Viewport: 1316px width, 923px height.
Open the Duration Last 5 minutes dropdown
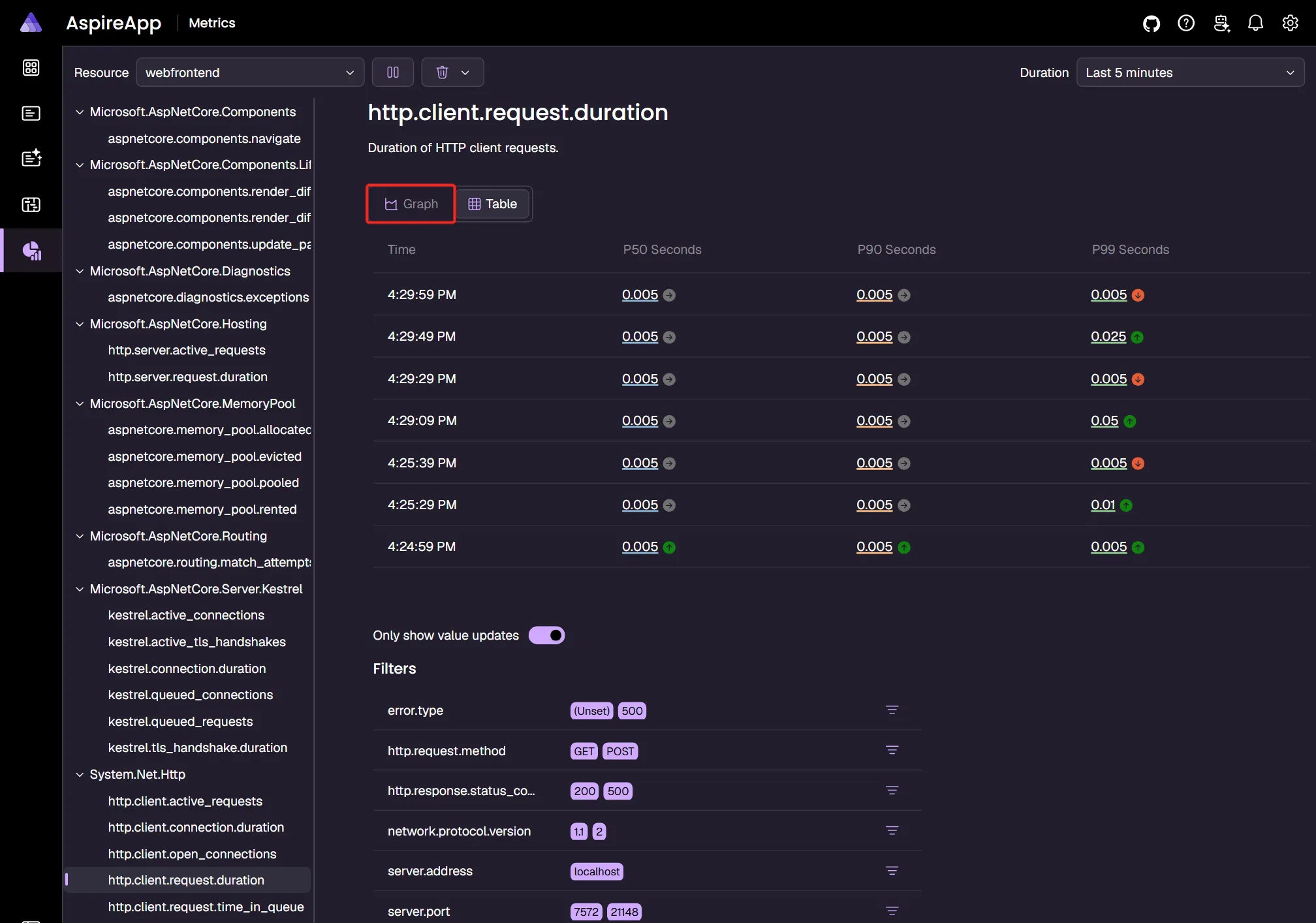click(x=1190, y=72)
